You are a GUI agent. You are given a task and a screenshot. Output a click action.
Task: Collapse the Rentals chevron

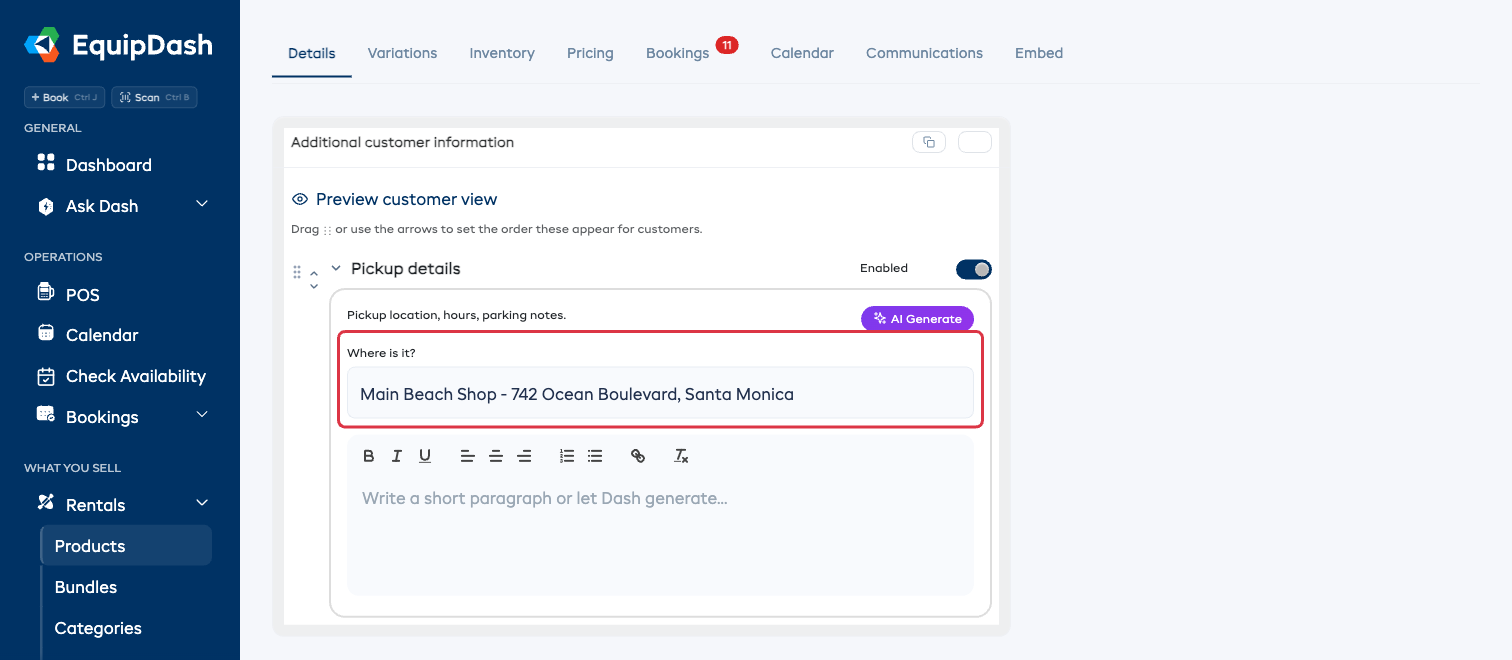201,503
